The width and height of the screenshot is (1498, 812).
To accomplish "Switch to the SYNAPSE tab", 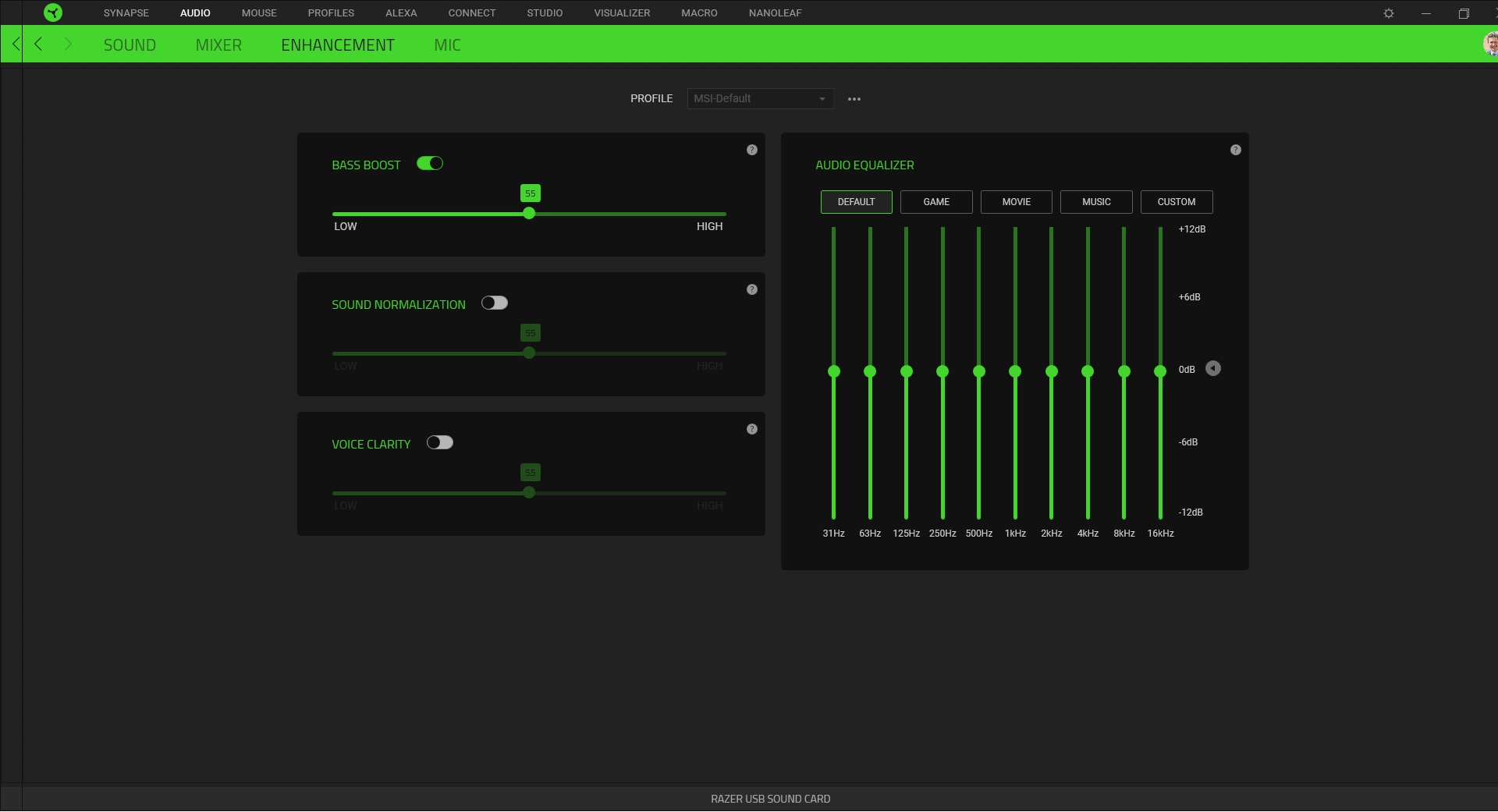I will point(126,13).
